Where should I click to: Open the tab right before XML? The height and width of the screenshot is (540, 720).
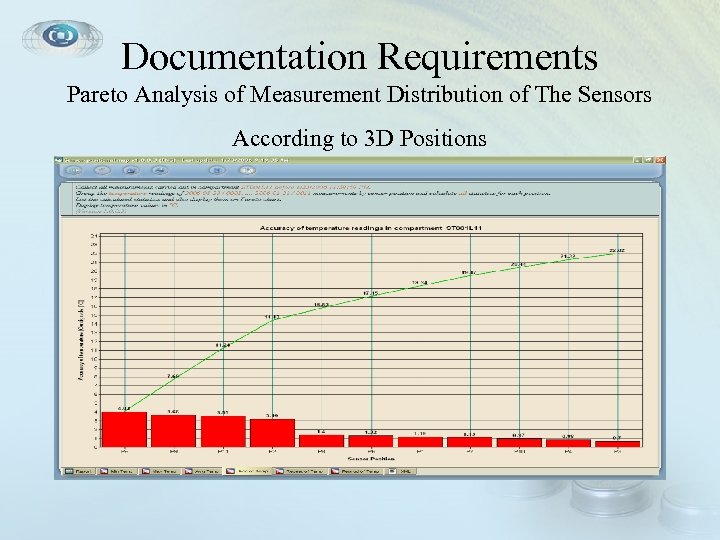coord(357,471)
